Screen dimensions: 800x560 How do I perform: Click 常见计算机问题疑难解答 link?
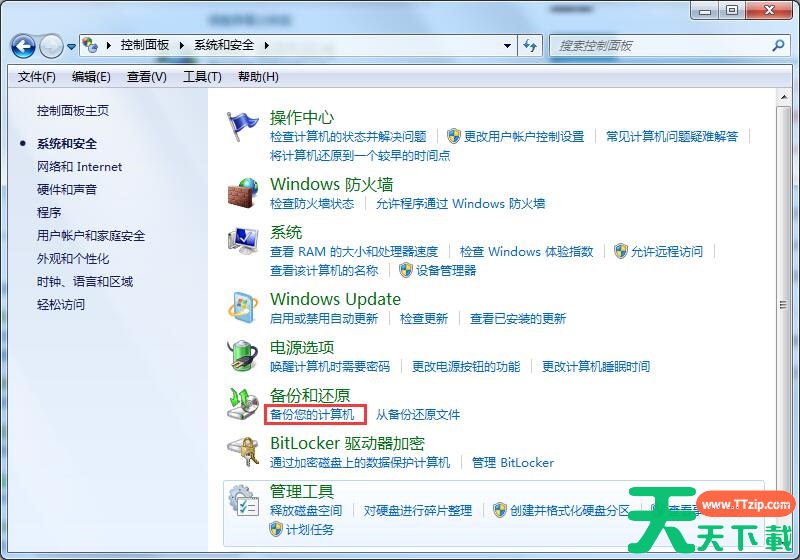pos(672,136)
